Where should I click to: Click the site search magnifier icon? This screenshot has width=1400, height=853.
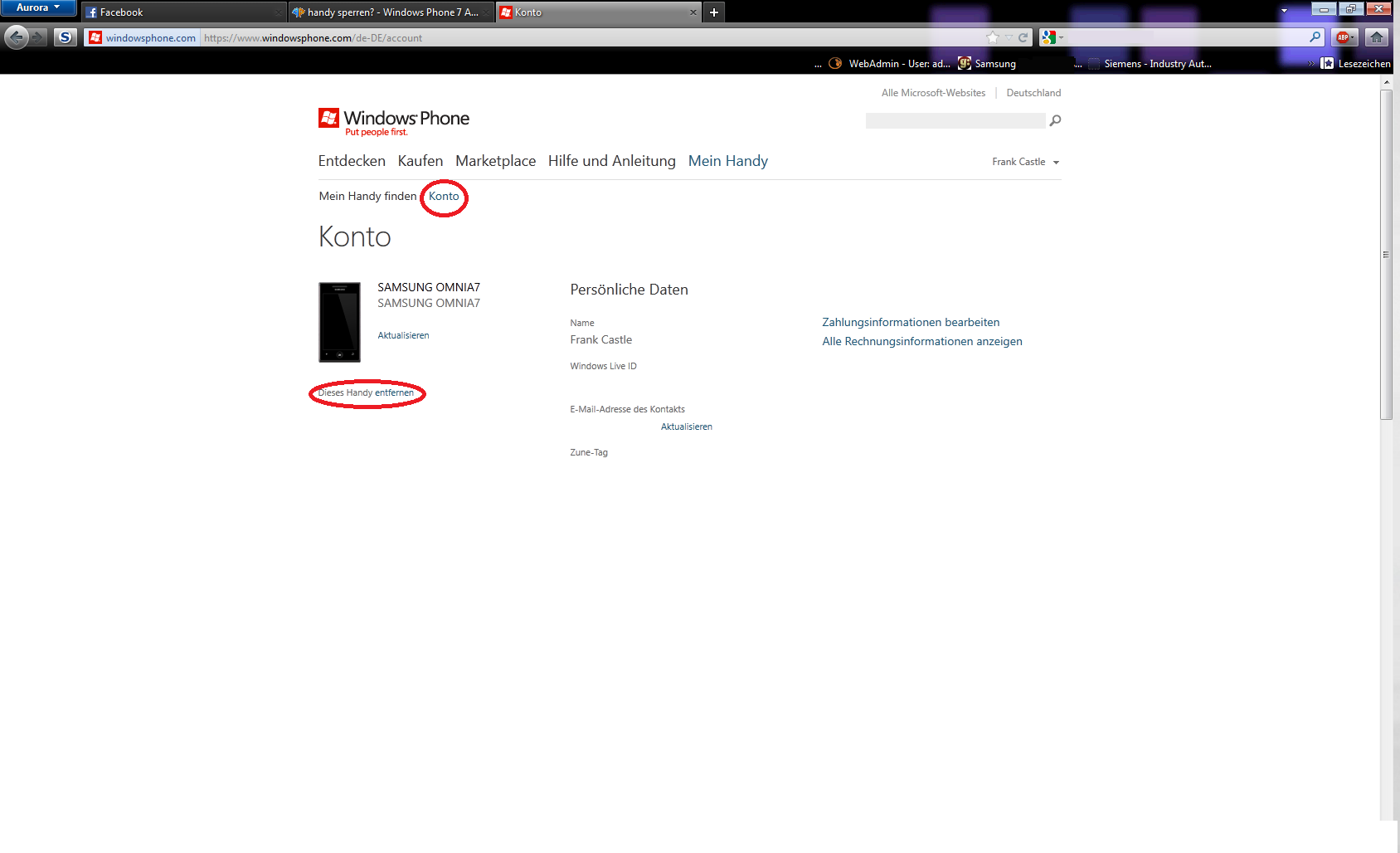pyautogui.click(x=1055, y=121)
